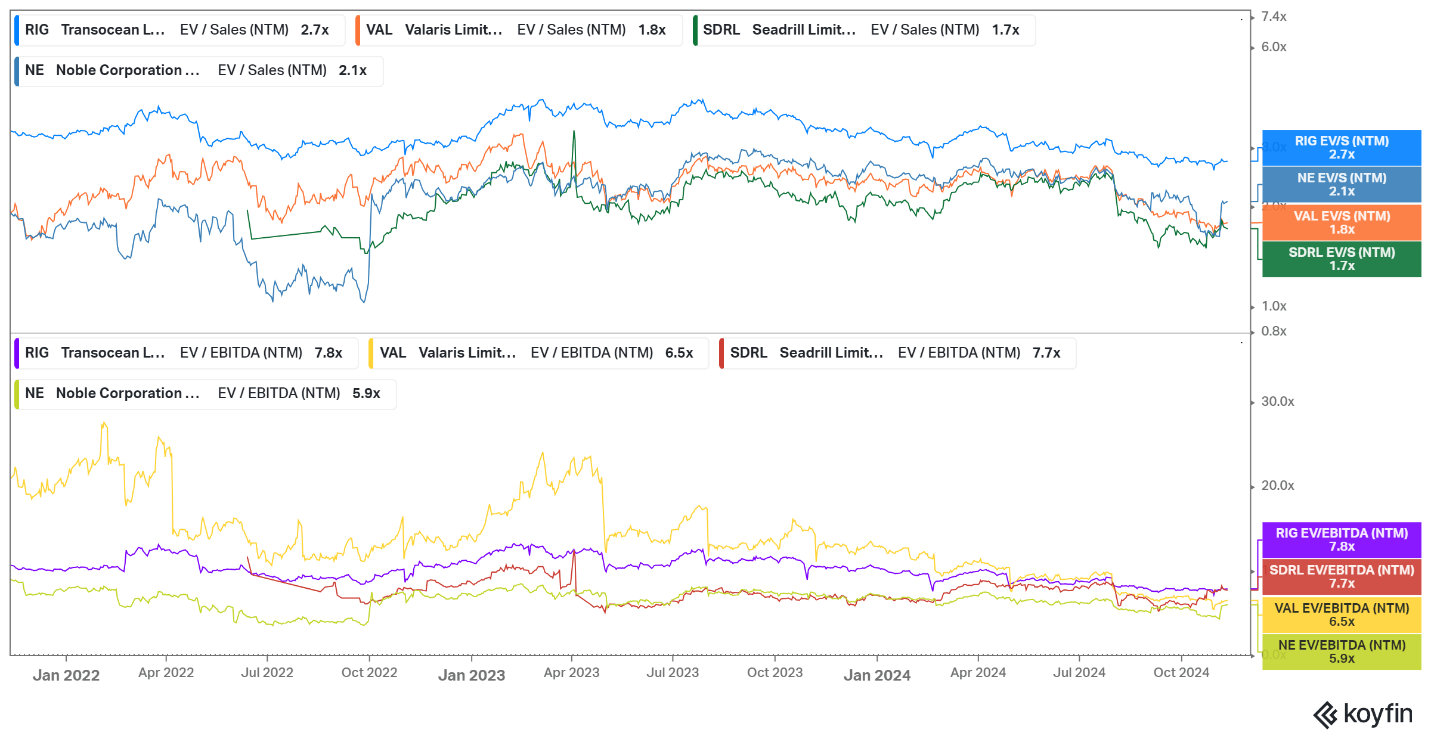The width and height of the screenshot is (1431, 739).
Task: Select the NE Noble Corporation EV / Sales legend
Action: point(197,70)
